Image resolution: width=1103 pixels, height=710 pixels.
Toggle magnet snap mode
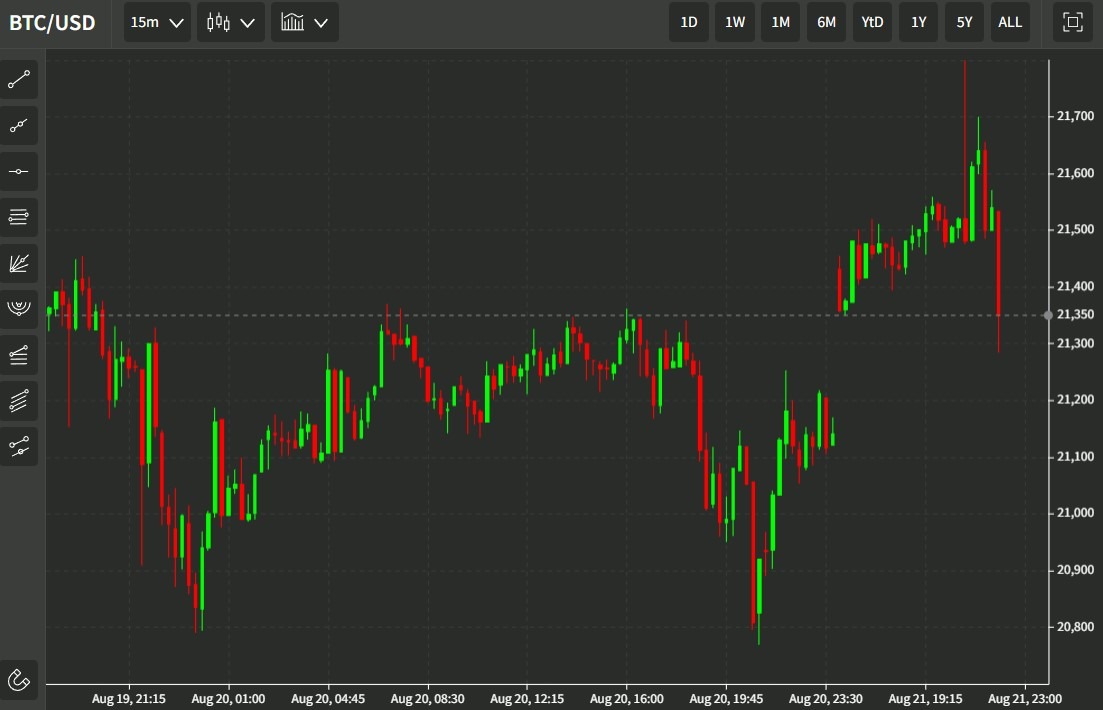tap(19, 681)
